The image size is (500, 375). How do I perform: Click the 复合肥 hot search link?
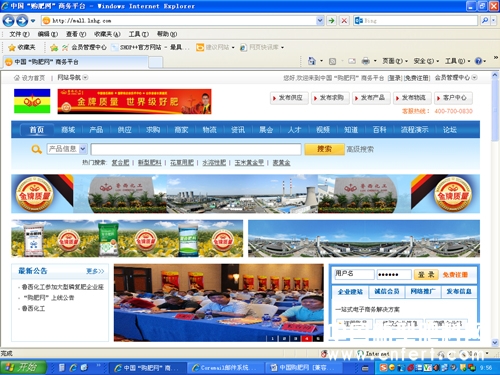click(120, 163)
